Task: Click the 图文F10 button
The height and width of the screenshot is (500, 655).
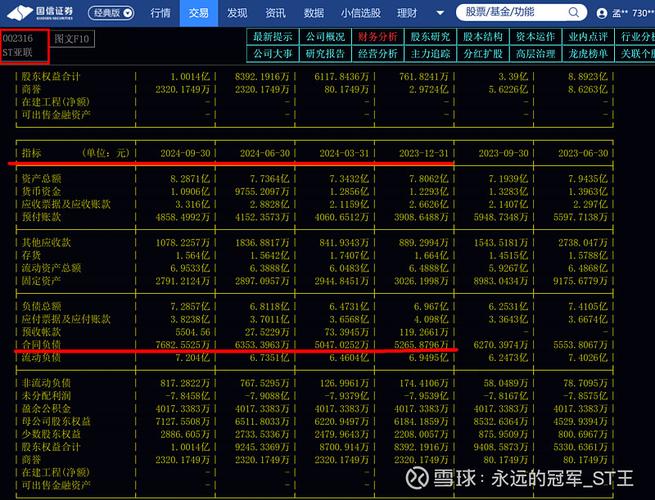Action: point(72,39)
